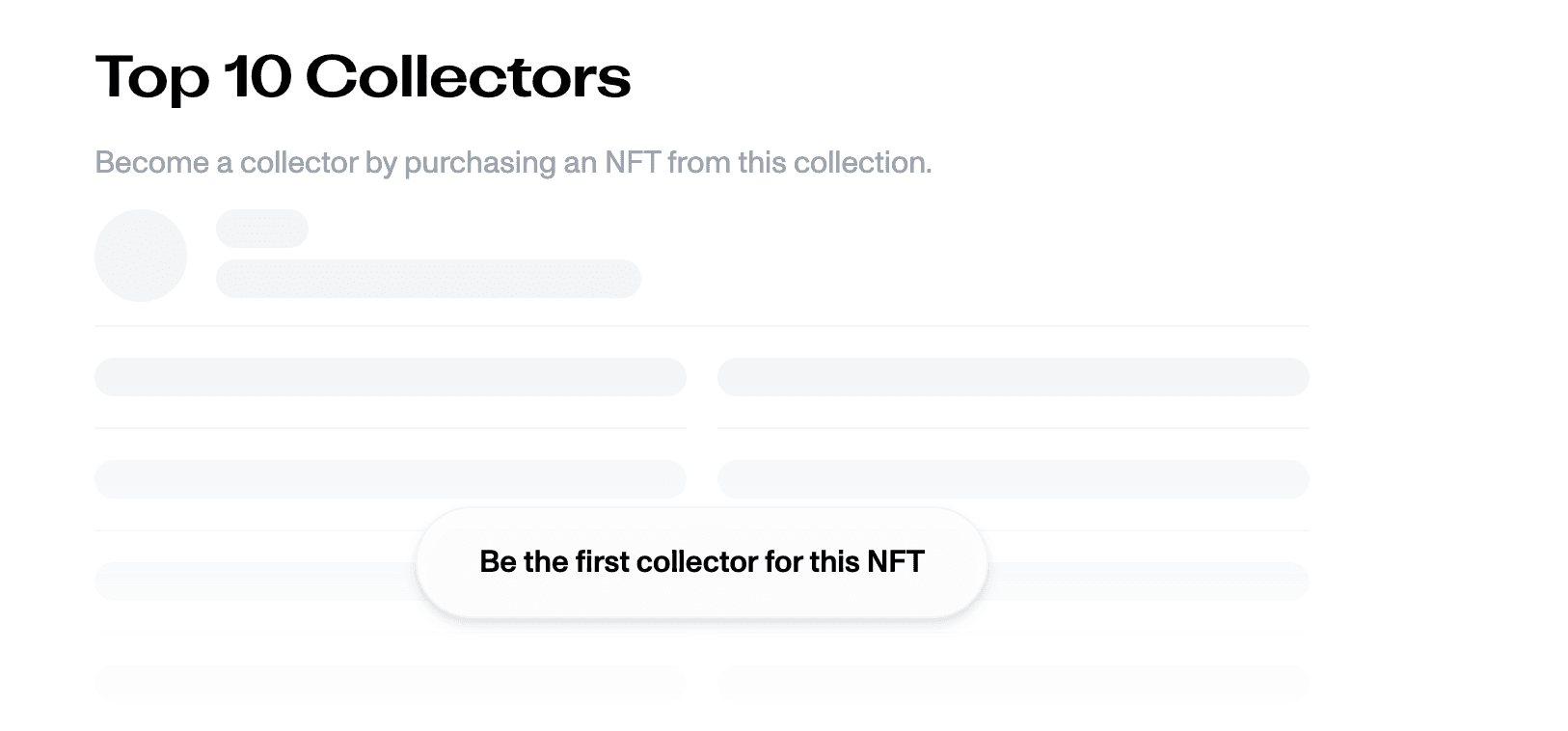Click the word 'Collectors' in the heading

coord(469,77)
